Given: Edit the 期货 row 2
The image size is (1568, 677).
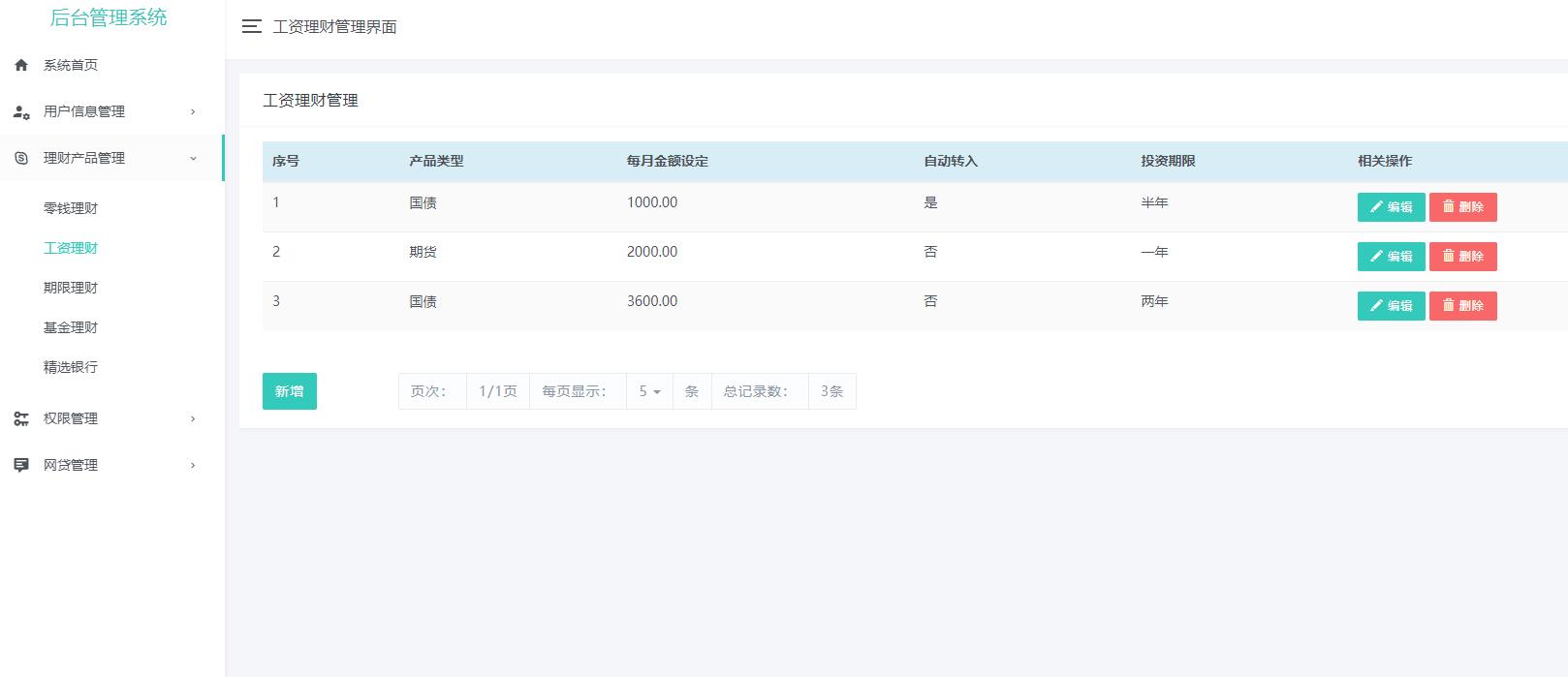Looking at the screenshot, I should click(x=1391, y=256).
